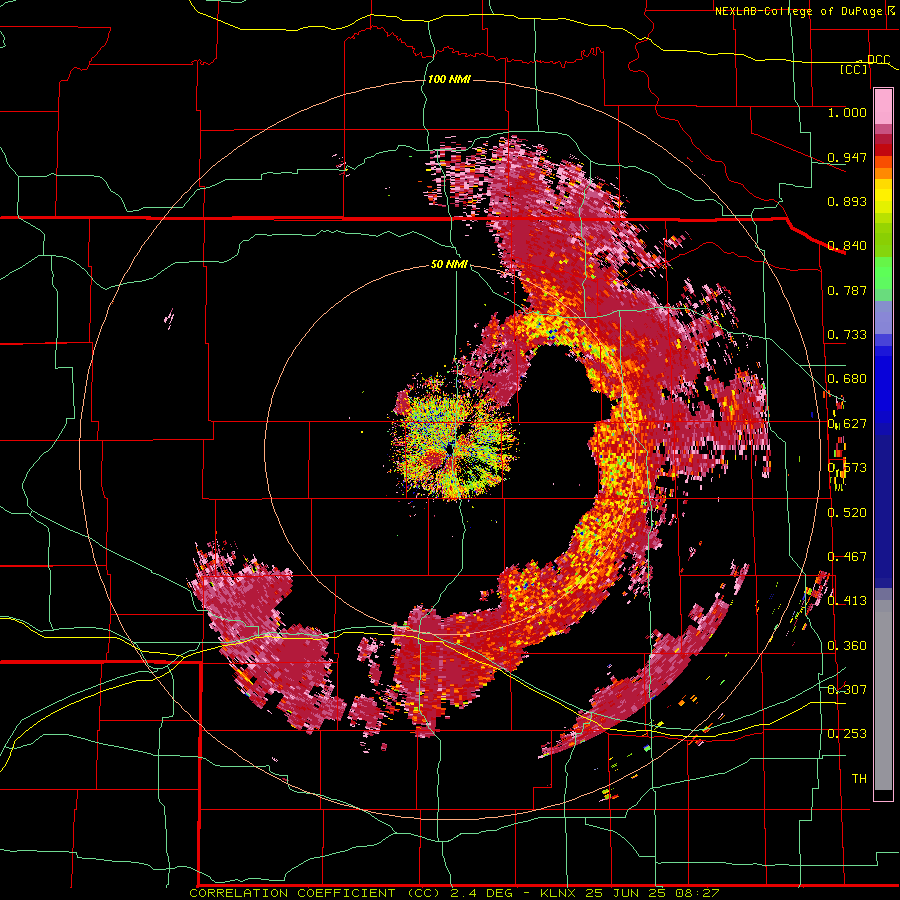Select the 0.467 scale value

click(847, 557)
